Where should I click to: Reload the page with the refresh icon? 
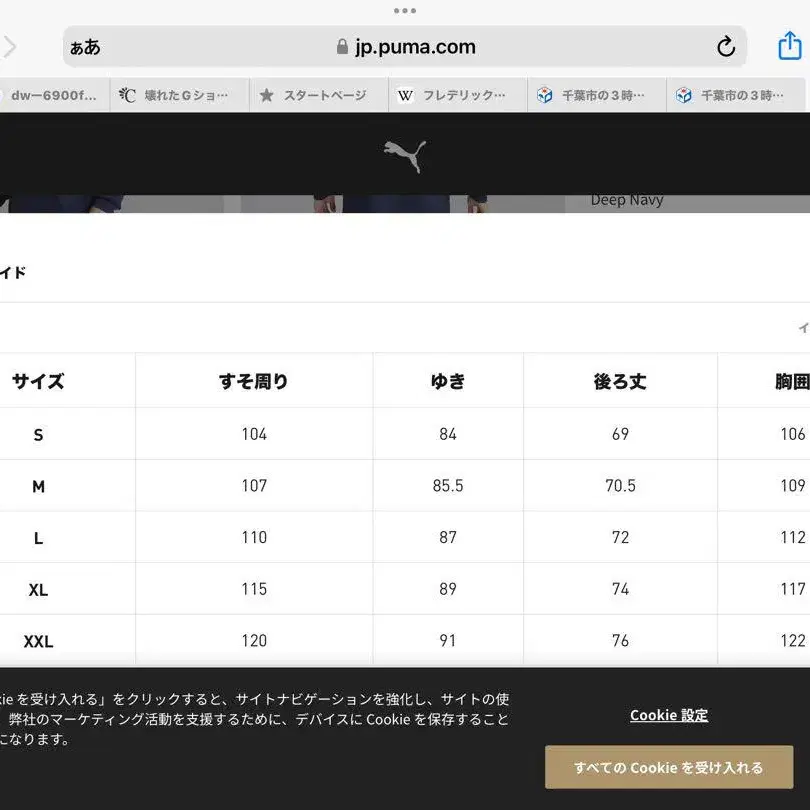(x=726, y=47)
